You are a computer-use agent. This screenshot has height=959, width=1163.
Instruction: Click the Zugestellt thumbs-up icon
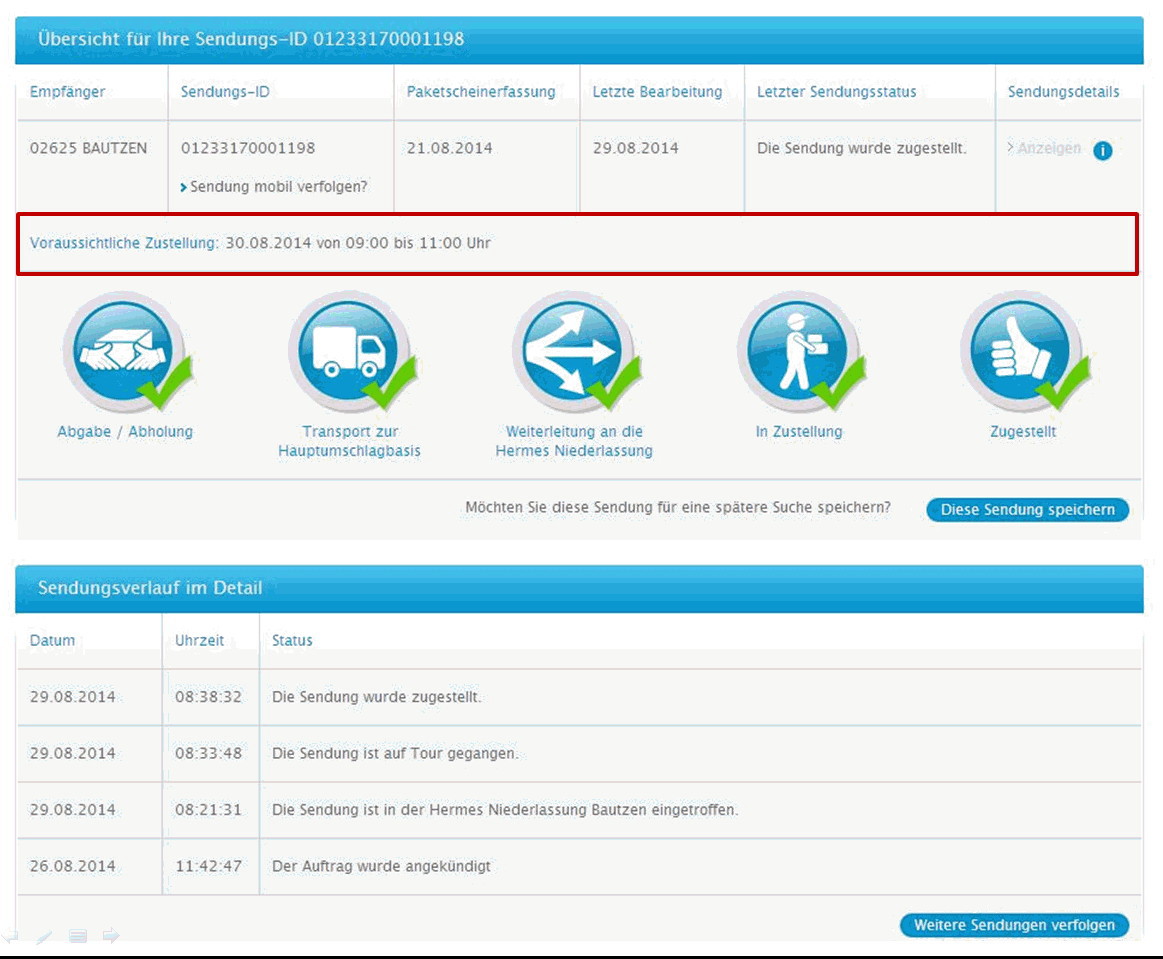point(1022,352)
